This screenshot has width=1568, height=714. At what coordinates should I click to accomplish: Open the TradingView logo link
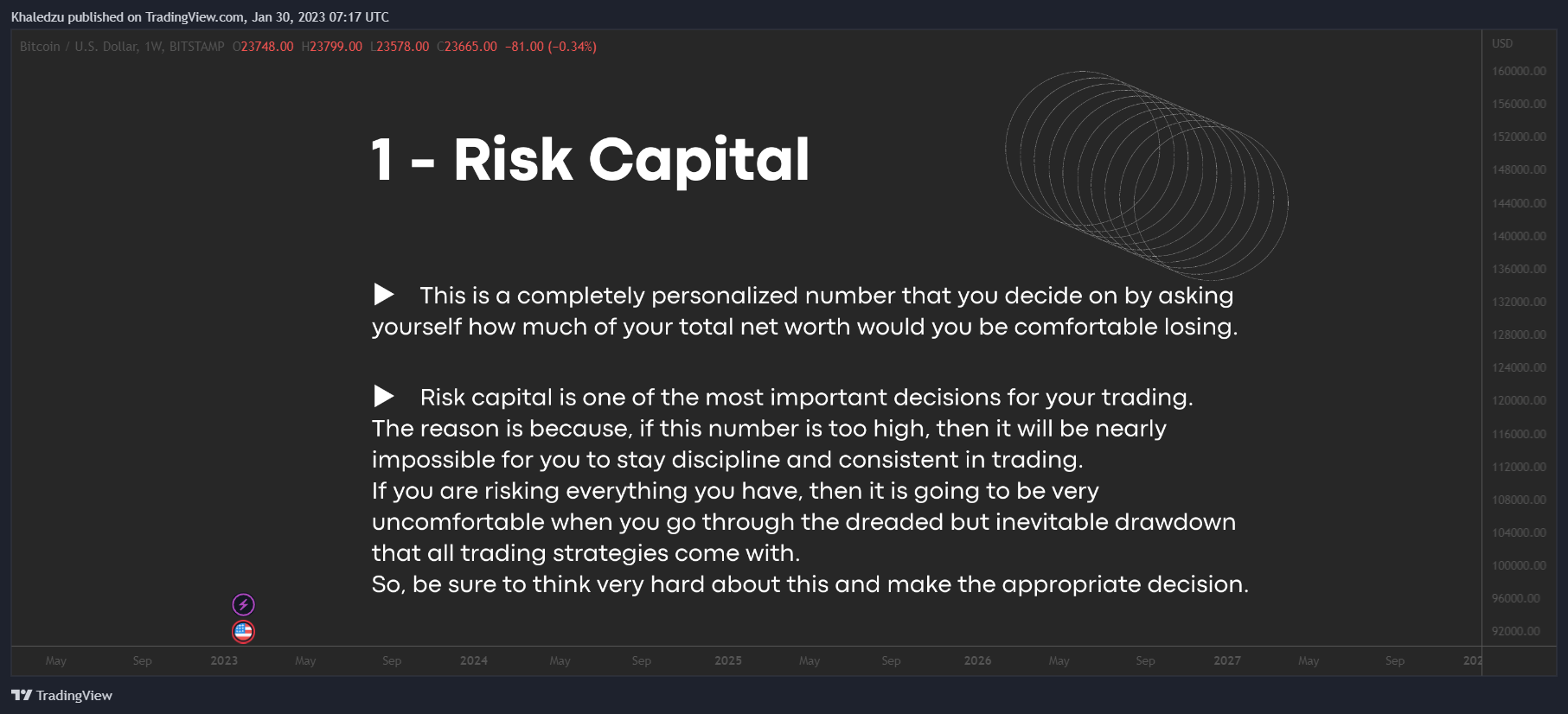pos(61,695)
